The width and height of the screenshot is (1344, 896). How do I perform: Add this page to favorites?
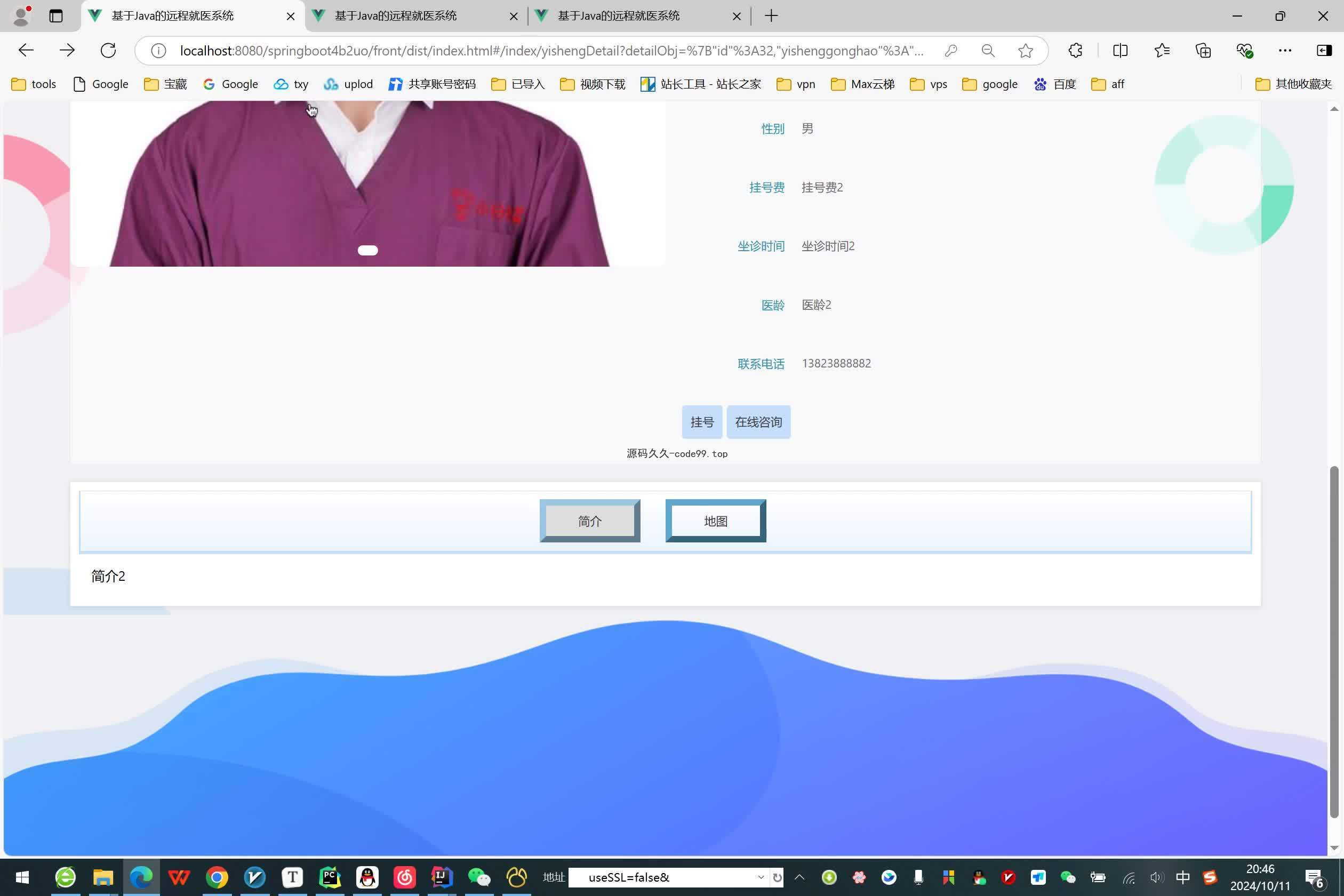click(1026, 50)
